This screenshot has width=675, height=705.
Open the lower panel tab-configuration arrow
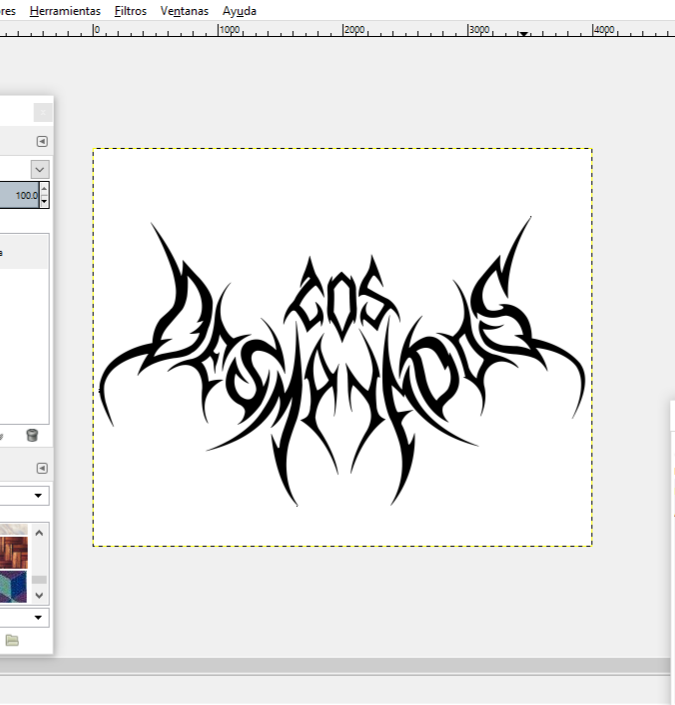pyautogui.click(x=42, y=469)
